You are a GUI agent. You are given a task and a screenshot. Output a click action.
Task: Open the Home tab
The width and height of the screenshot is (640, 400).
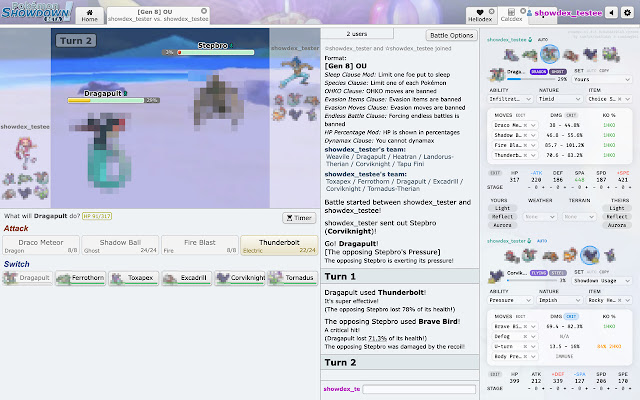click(89, 18)
